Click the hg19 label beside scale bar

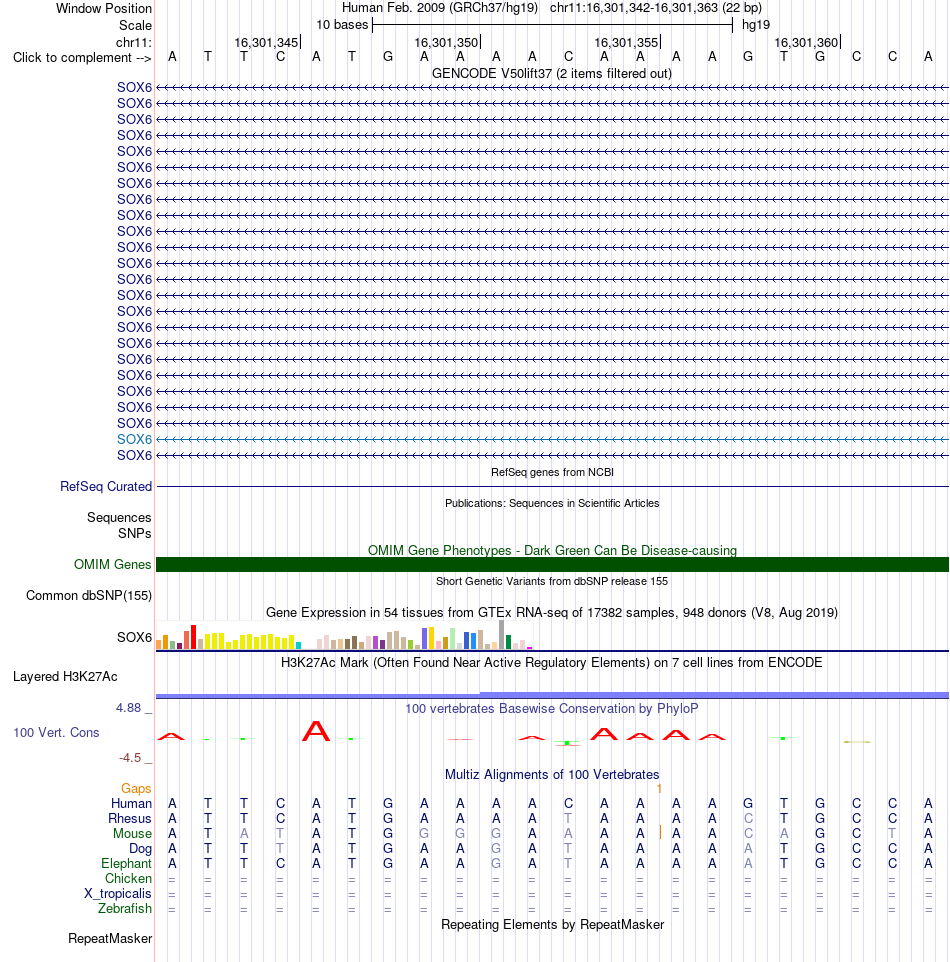click(x=755, y=25)
